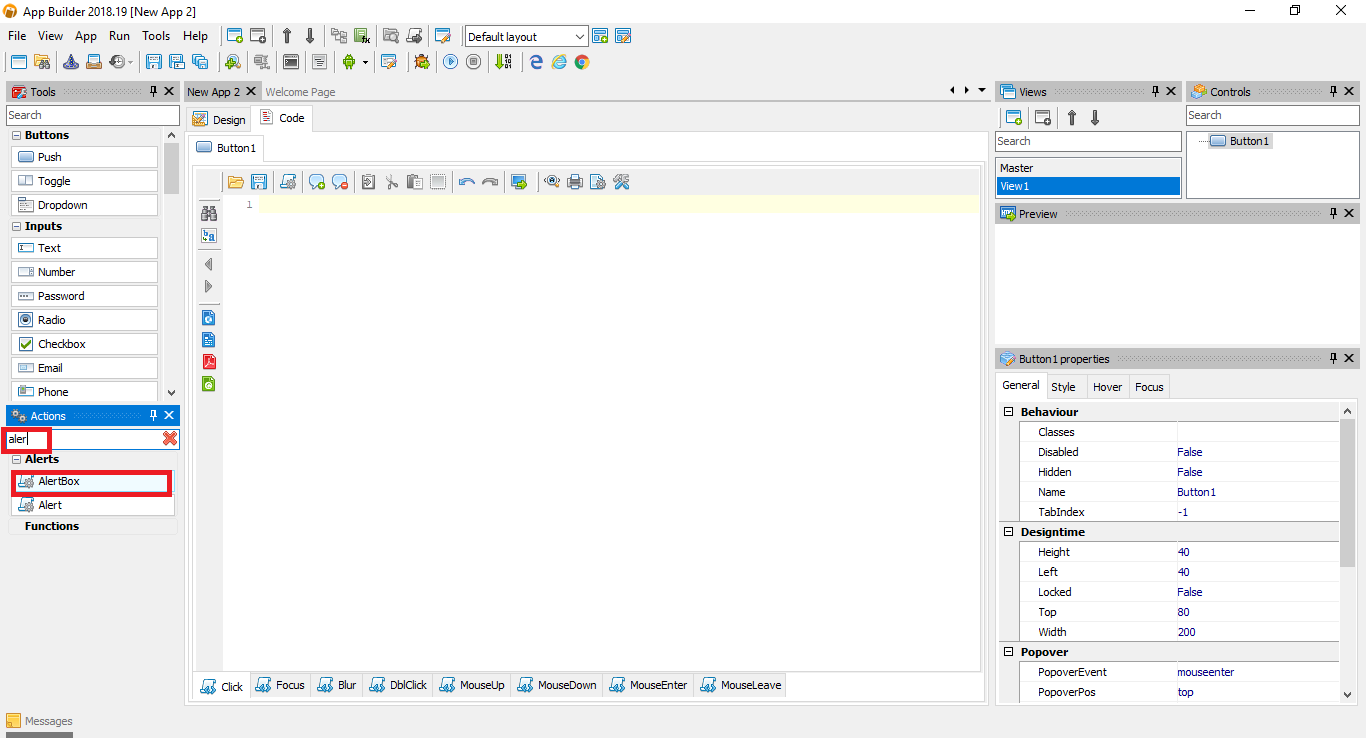Open the Default layout dropdown
1366x738 pixels.
tap(582, 36)
